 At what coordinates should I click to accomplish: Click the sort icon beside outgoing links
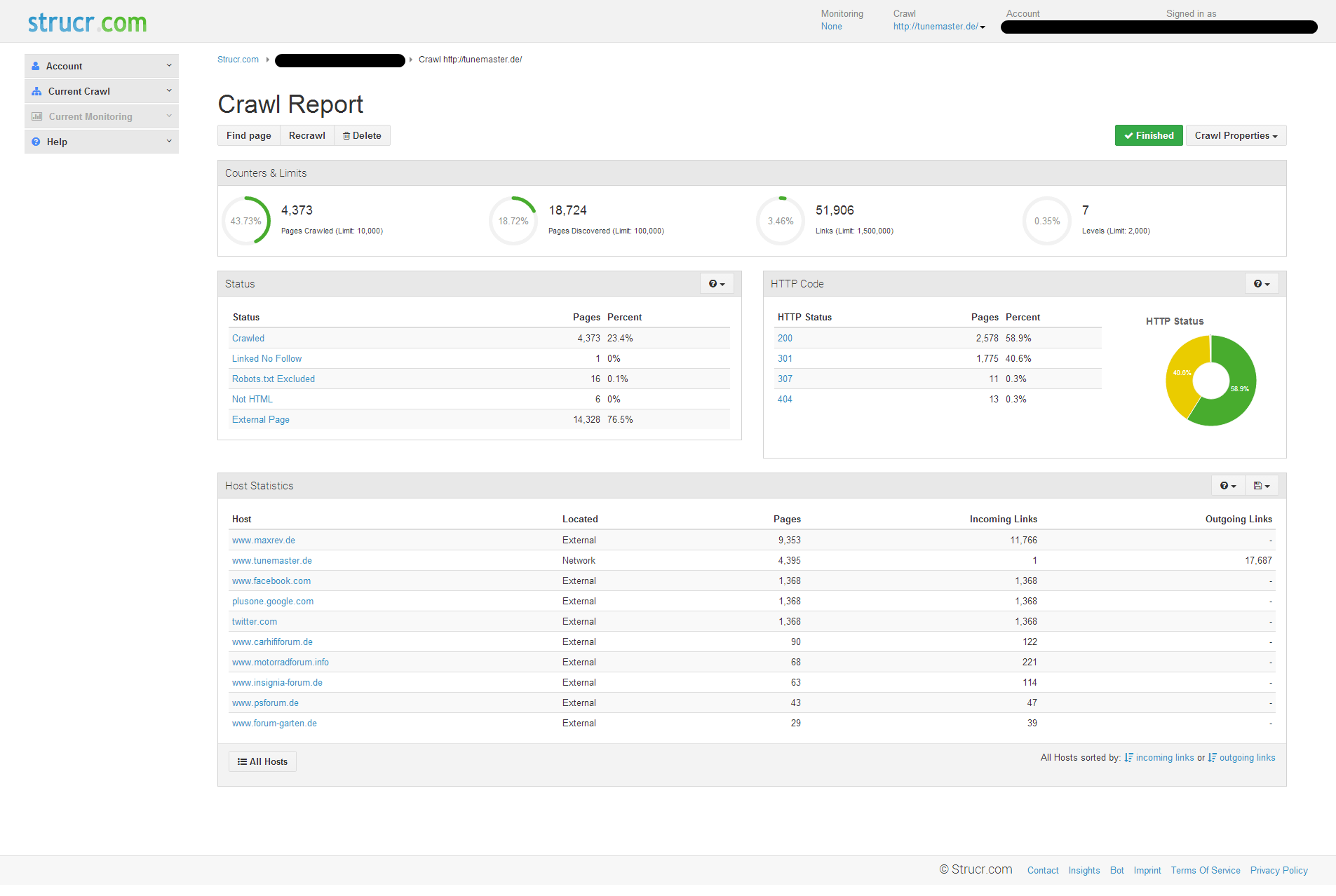[x=1212, y=758]
